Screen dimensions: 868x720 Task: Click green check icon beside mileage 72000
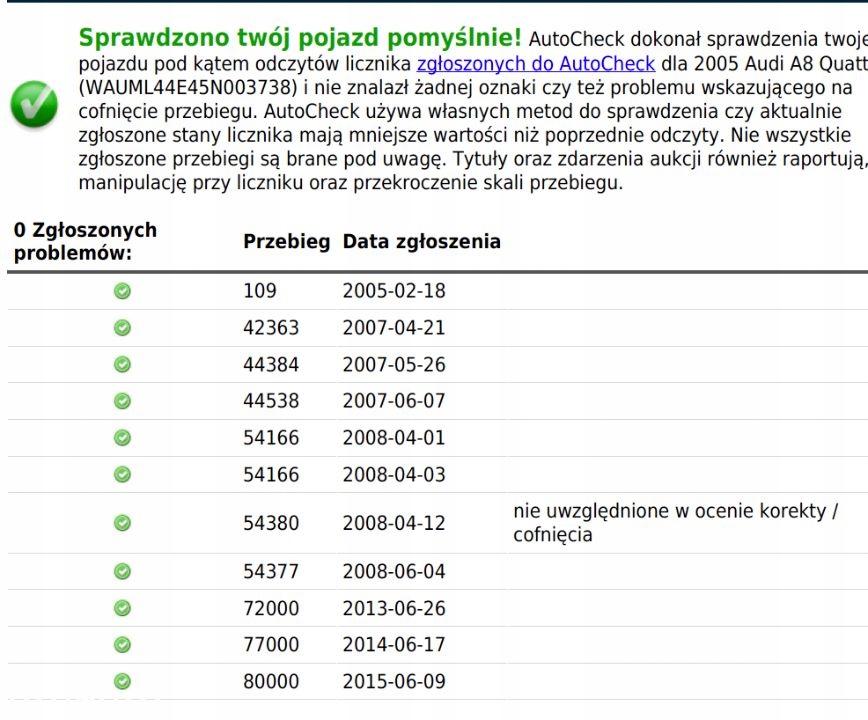point(122,608)
